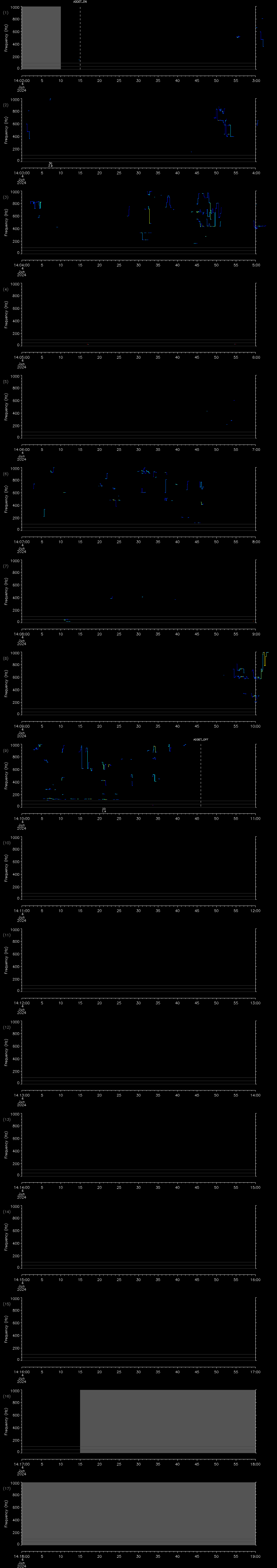Image resolution: width=277 pixels, height=1568 pixels.
Task: Click the Frequency (Hz) axis label of panel 14
Action: coord(6,1237)
